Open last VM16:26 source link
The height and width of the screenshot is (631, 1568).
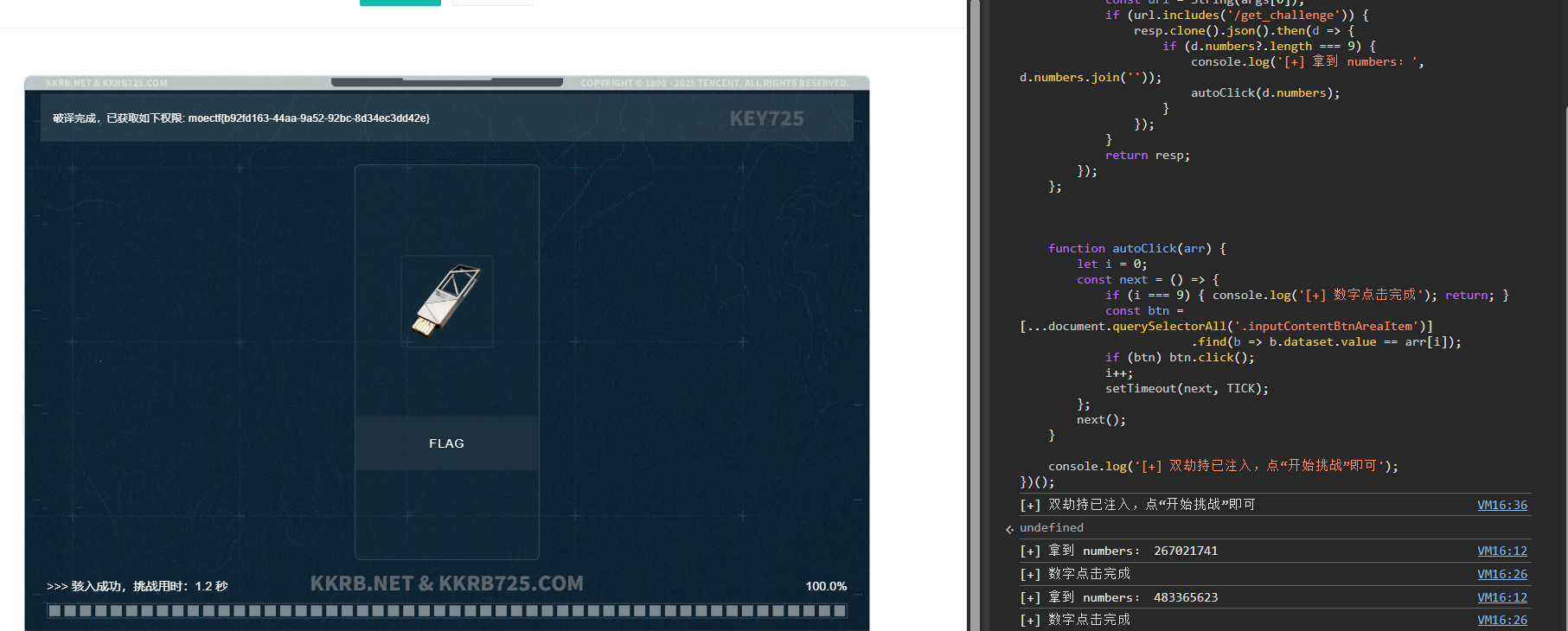point(1501,620)
